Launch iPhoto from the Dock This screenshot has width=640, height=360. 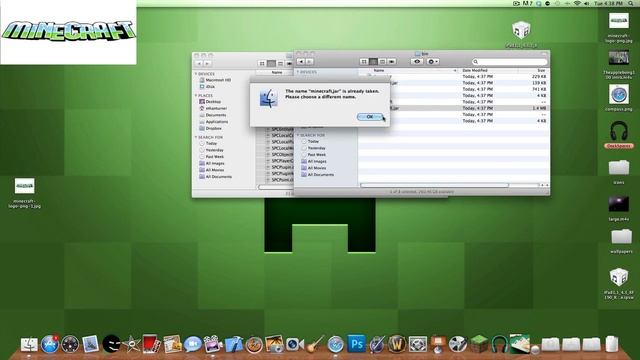click(x=274, y=344)
